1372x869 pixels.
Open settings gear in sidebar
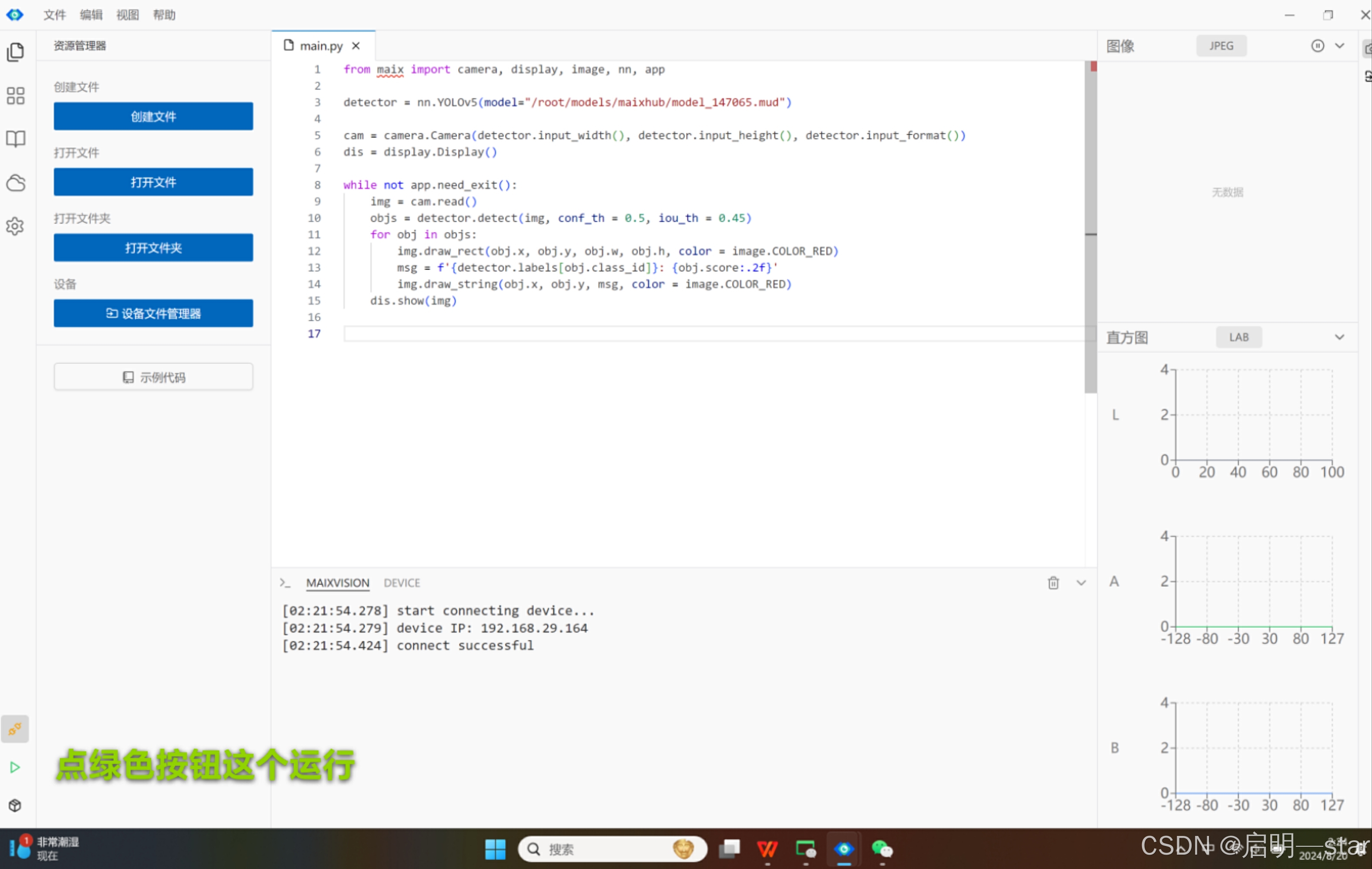coord(15,226)
